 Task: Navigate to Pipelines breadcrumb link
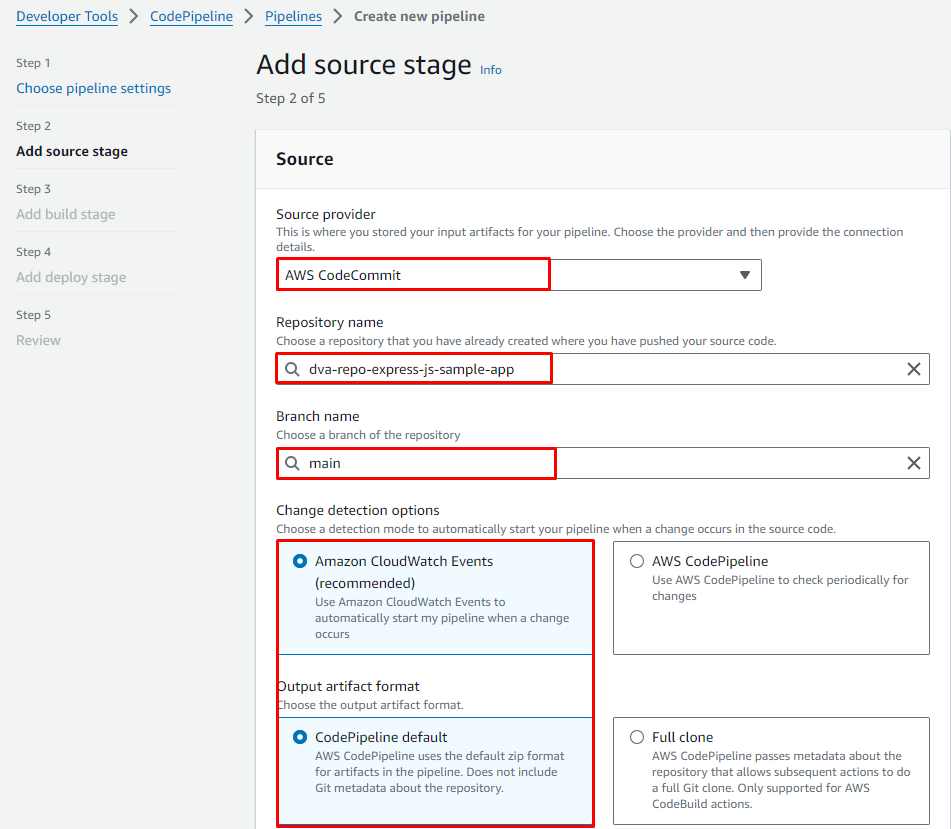(x=293, y=17)
